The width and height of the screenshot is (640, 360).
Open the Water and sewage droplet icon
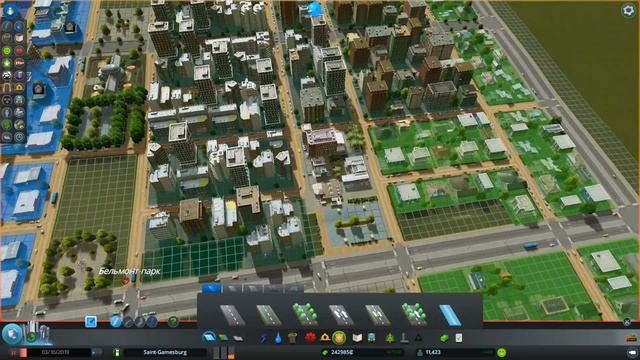278,338
